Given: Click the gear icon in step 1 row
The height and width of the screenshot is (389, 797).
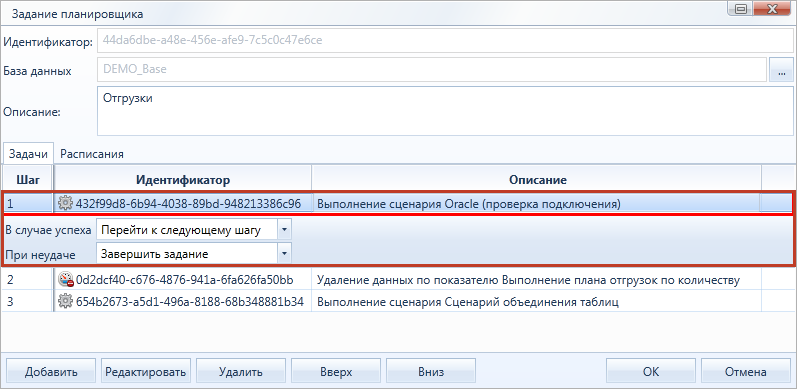Looking at the screenshot, I should 66,204.
